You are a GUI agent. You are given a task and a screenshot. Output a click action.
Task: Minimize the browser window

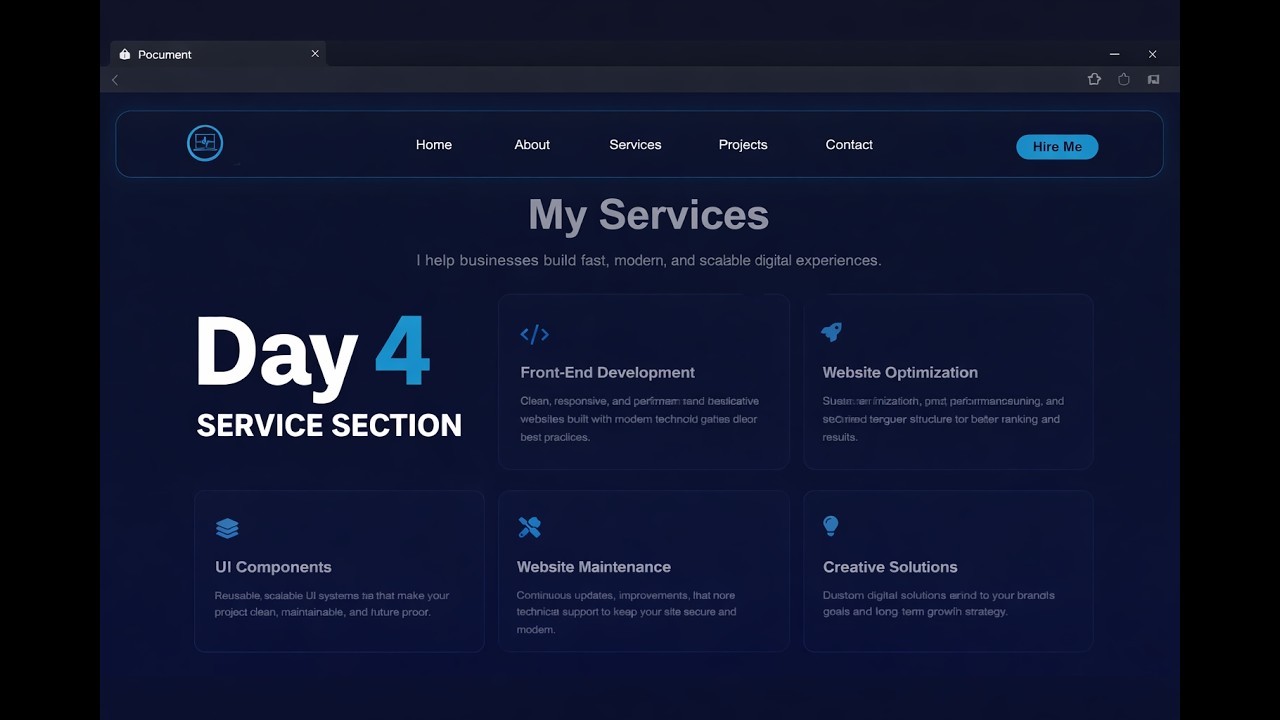pos(1115,54)
